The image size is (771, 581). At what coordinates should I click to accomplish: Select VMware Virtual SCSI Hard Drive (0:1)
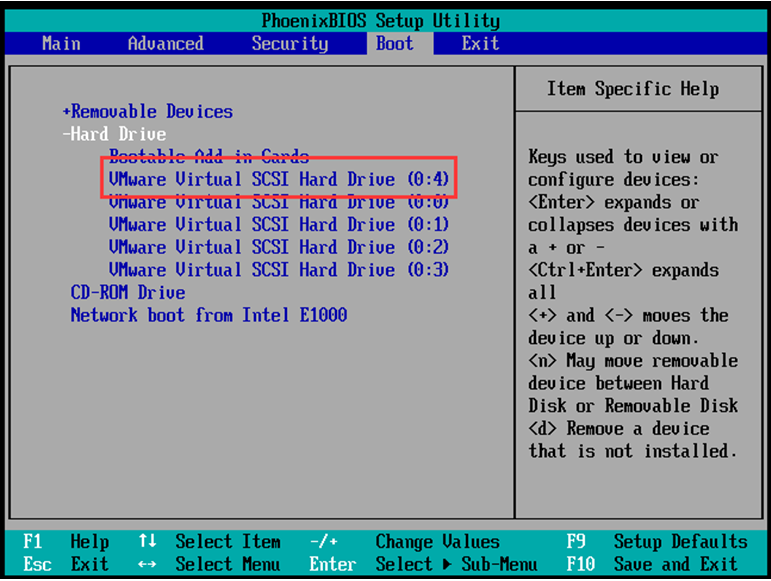point(279,225)
